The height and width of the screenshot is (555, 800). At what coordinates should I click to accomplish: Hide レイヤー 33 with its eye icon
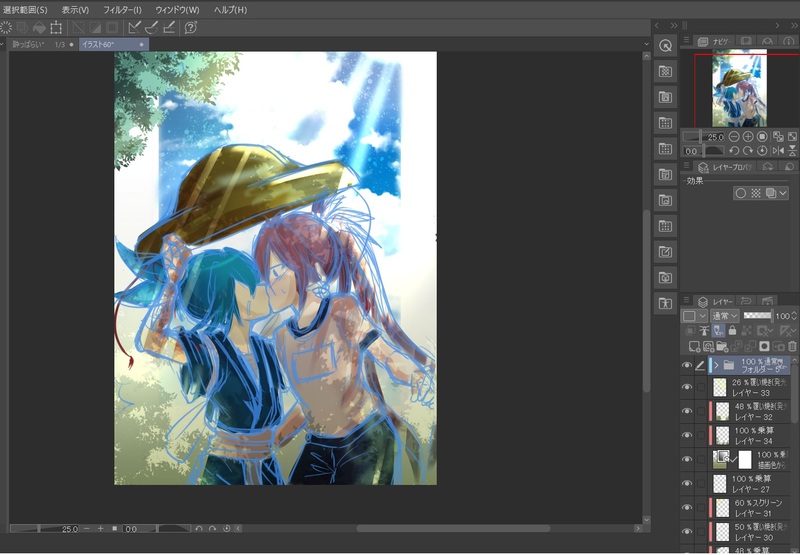click(x=687, y=387)
